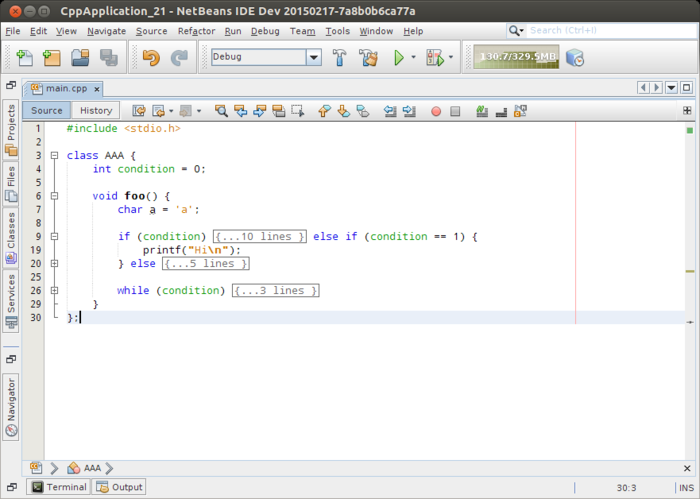Image resolution: width=700 pixels, height=499 pixels.
Task: Click the New Project toolbar icon
Action: click(52, 58)
